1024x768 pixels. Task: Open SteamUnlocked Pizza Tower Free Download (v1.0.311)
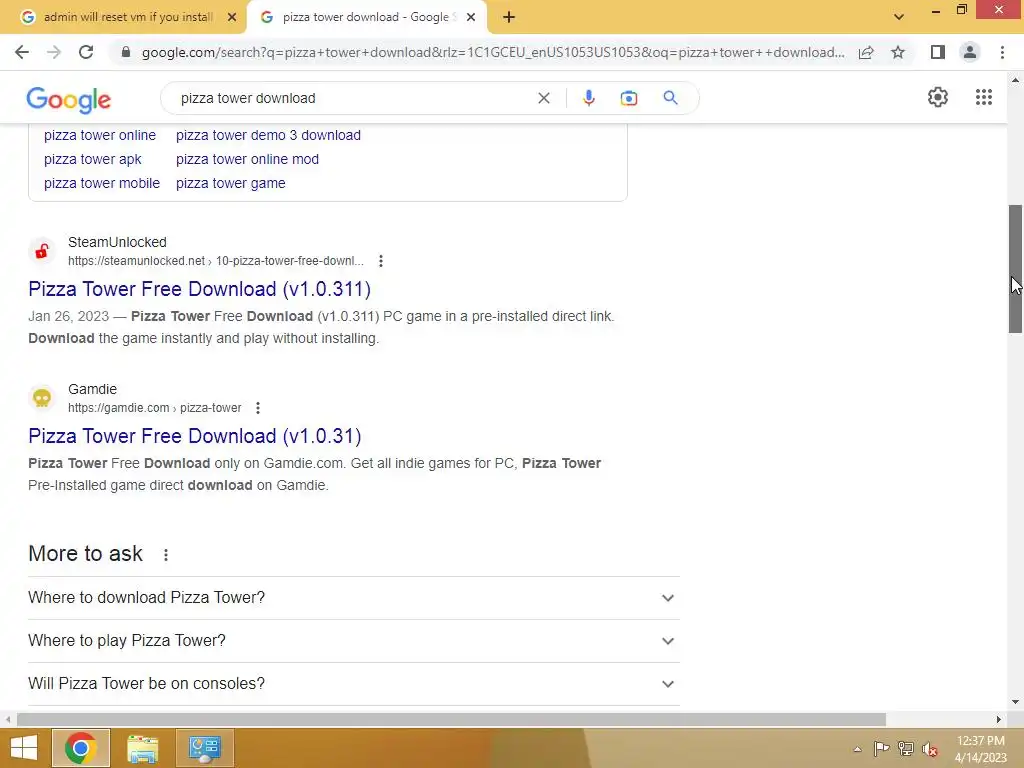[199, 289]
